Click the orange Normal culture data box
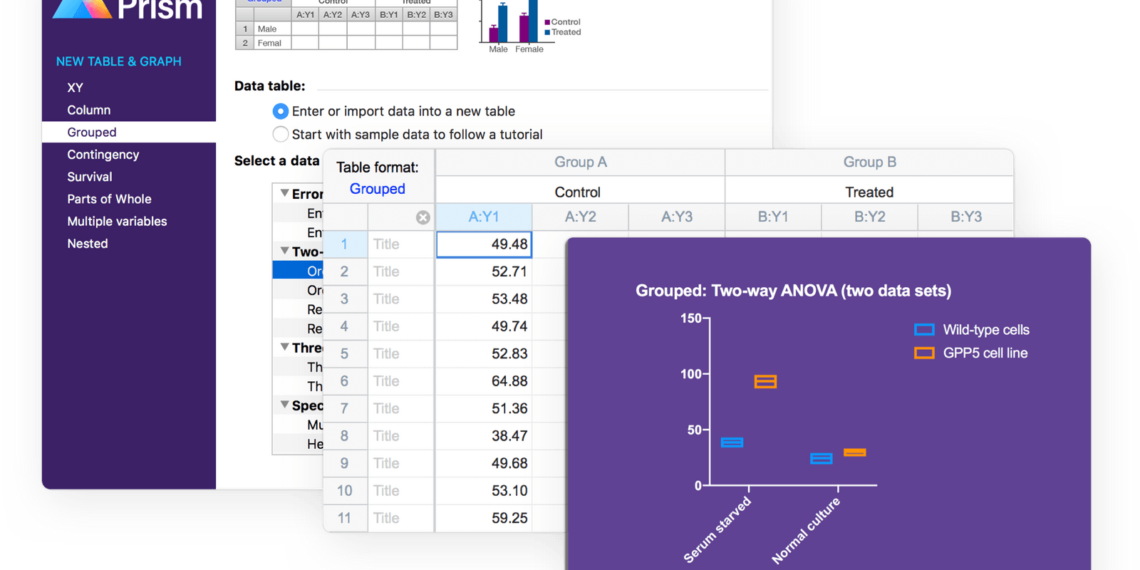Viewport: 1140px width, 570px height. [x=855, y=452]
